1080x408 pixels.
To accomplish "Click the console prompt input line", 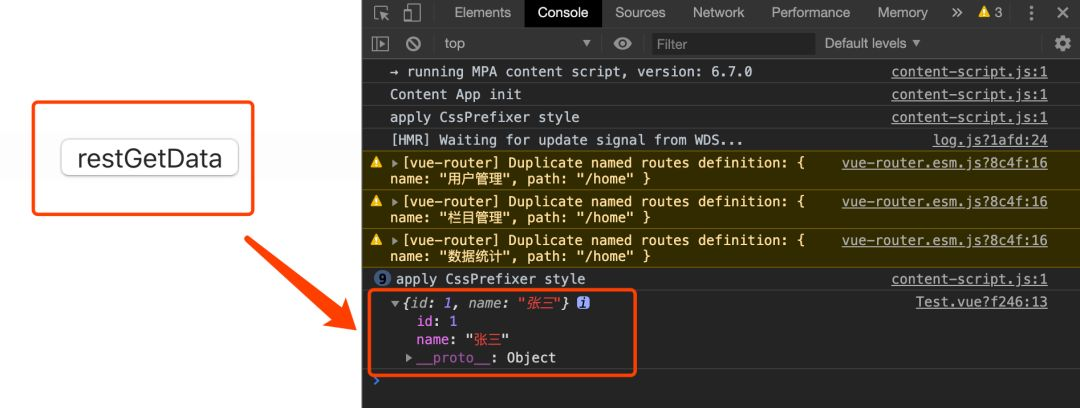I will coord(720,380).
